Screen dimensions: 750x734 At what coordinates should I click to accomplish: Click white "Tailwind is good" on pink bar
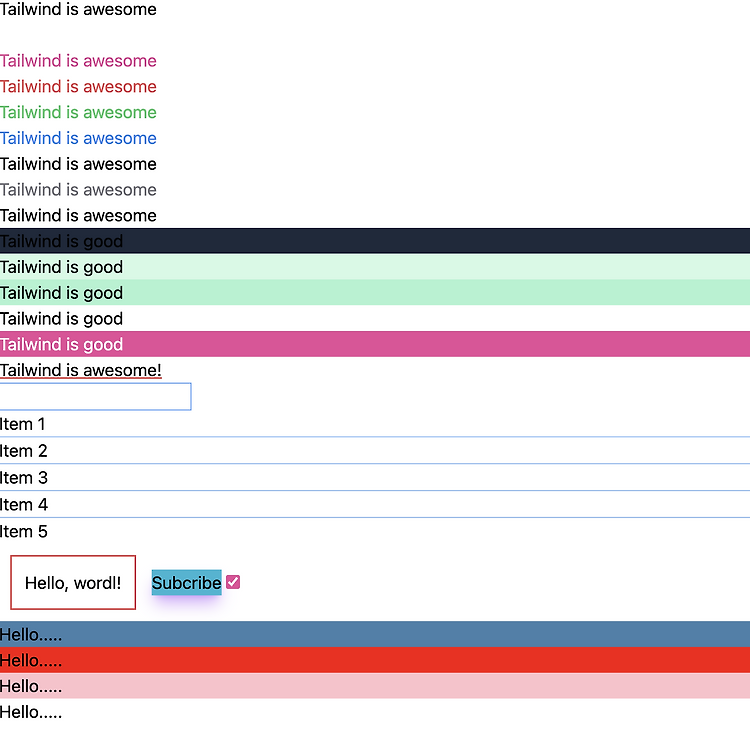(x=61, y=344)
